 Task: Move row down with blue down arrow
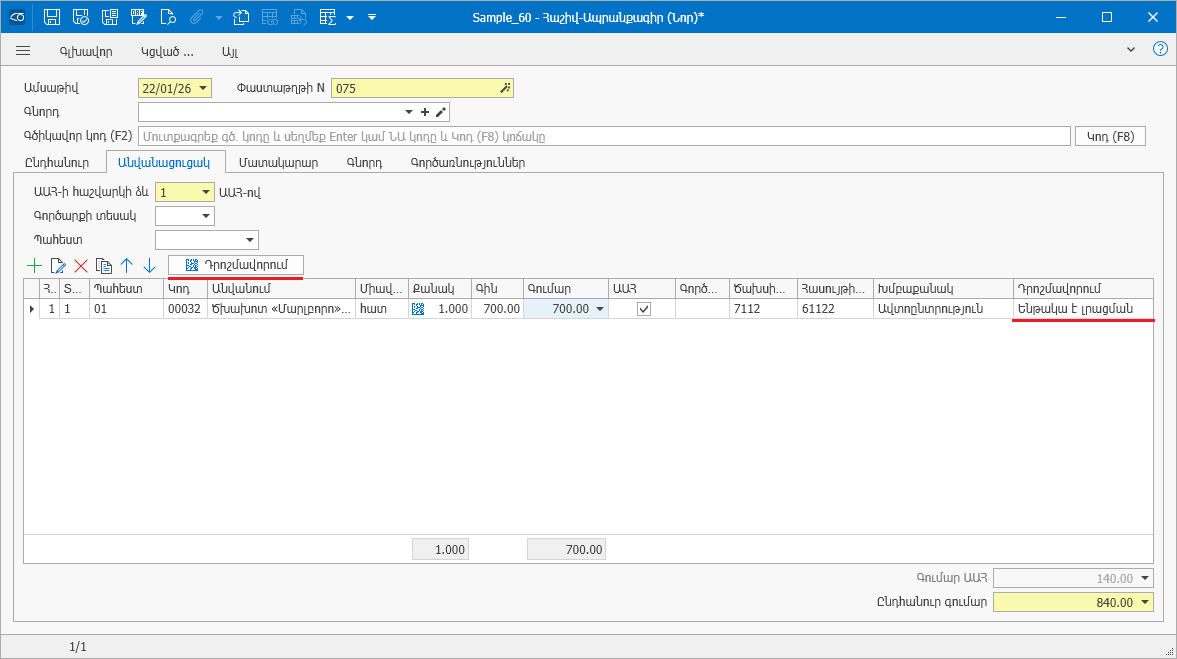(149, 266)
